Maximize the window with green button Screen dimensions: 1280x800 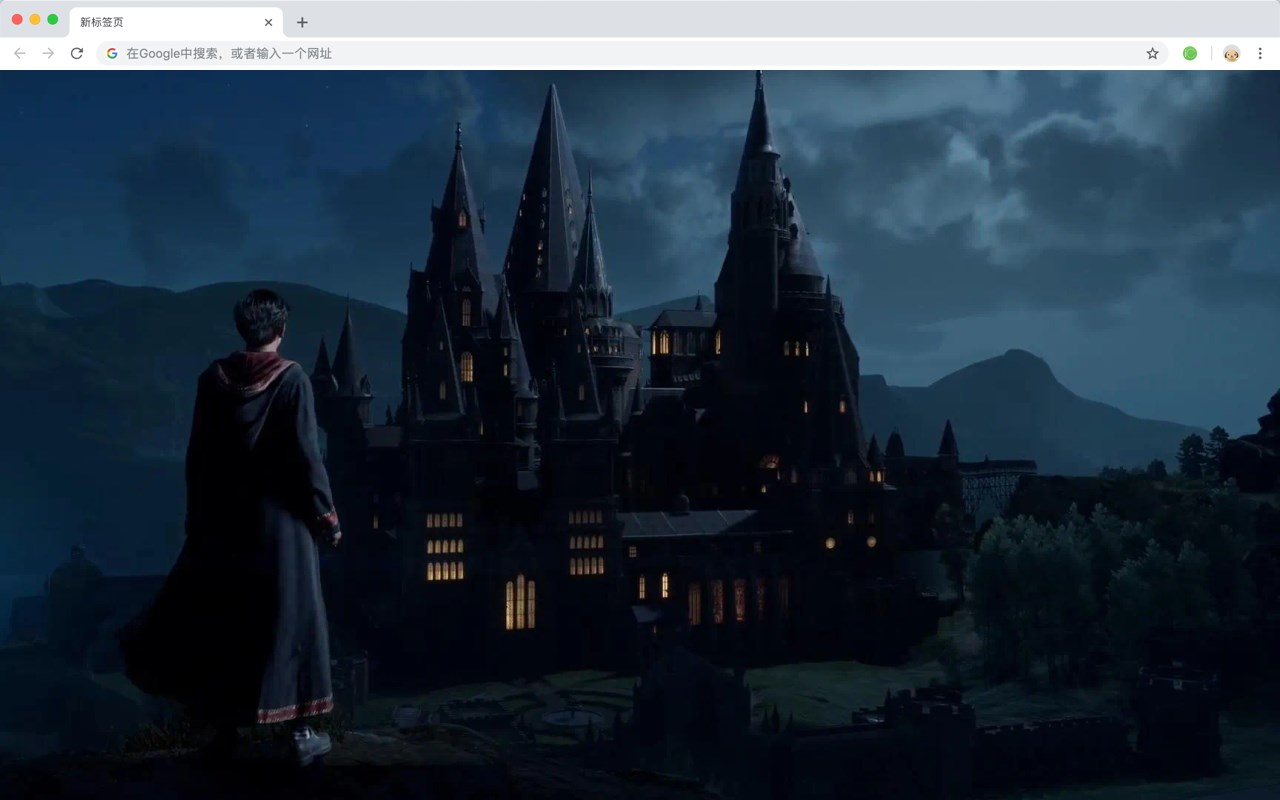point(52,19)
